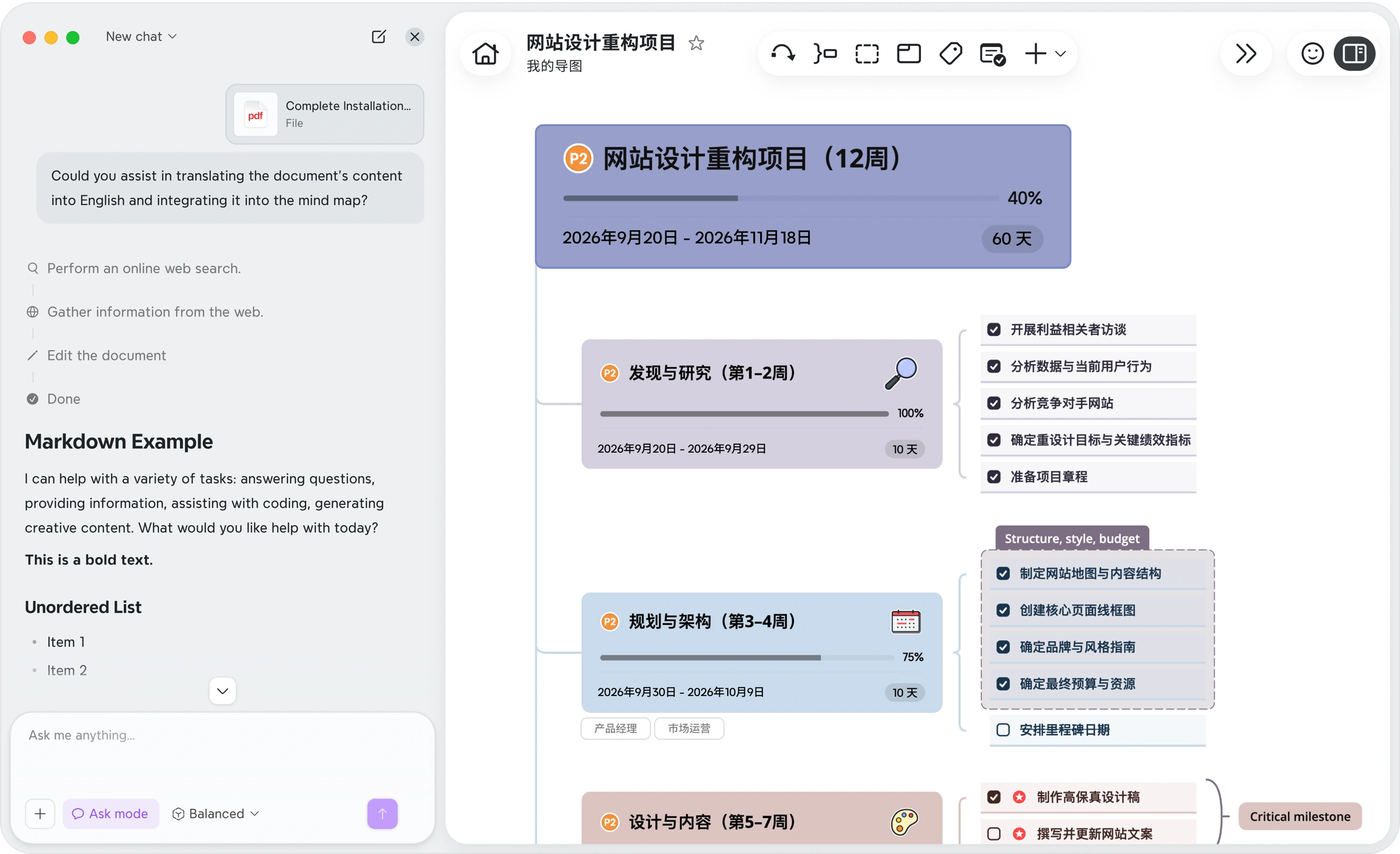Click the 40% progress bar on main topic
Screen dimensions: 1400x854
pos(781,198)
